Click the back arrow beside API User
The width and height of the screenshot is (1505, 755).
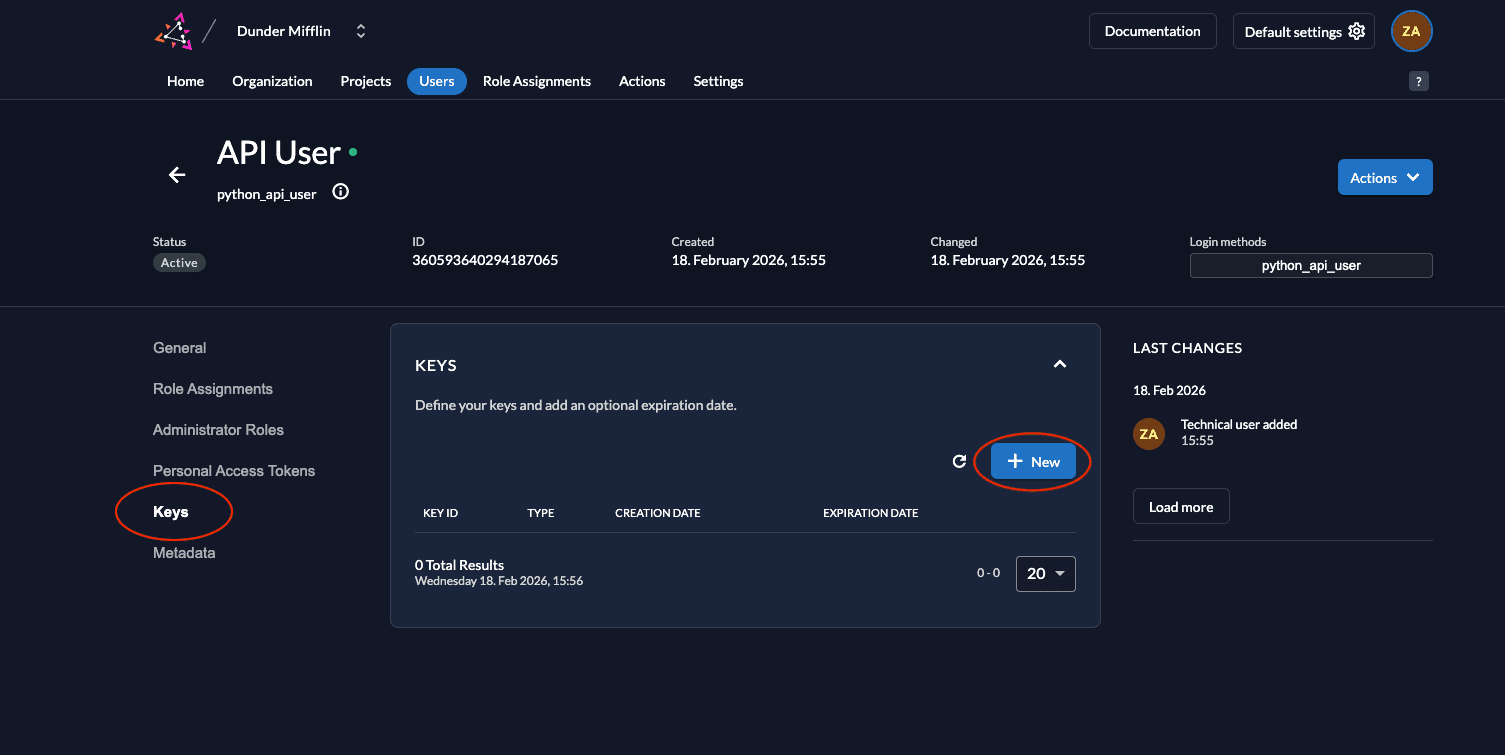click(x=177, y=175)
